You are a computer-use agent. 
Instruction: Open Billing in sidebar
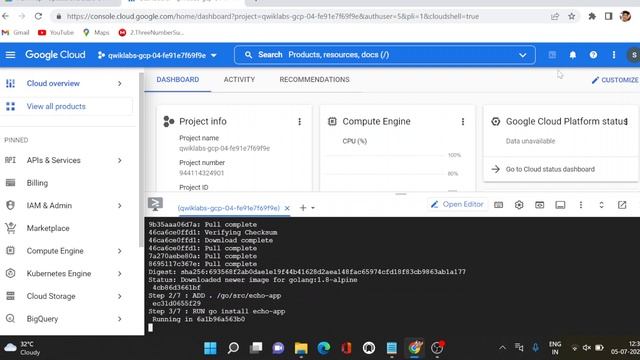click(x=37, y=183)
